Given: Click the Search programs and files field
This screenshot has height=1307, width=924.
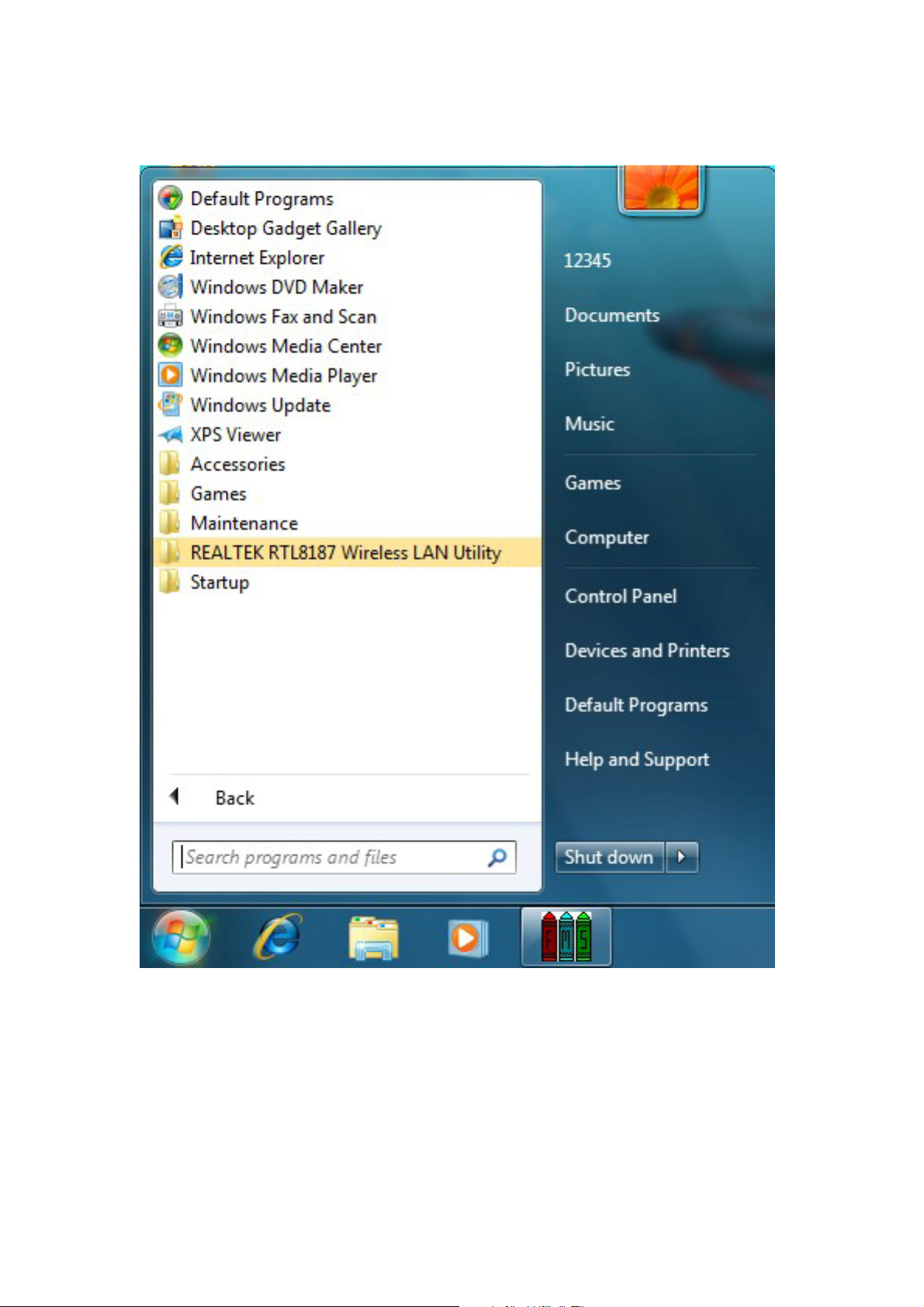Looking at the screenshot, I should point(344,857).
